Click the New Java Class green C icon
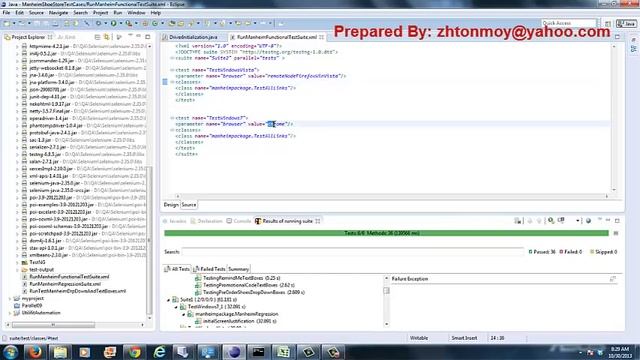This screenshot has height=360, width=640. pyautogui.click(x=155, y=24)
